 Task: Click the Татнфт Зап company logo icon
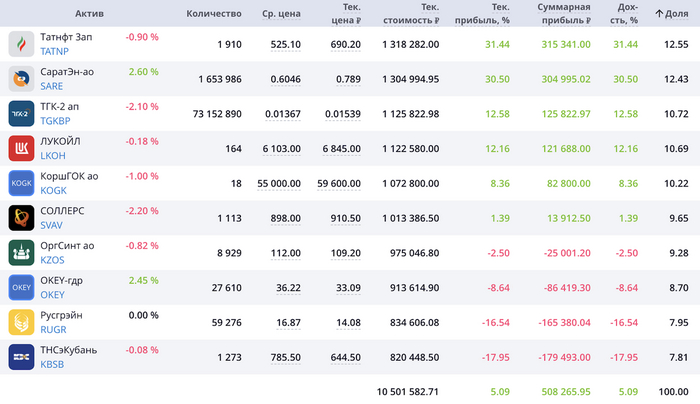[22, 44]
